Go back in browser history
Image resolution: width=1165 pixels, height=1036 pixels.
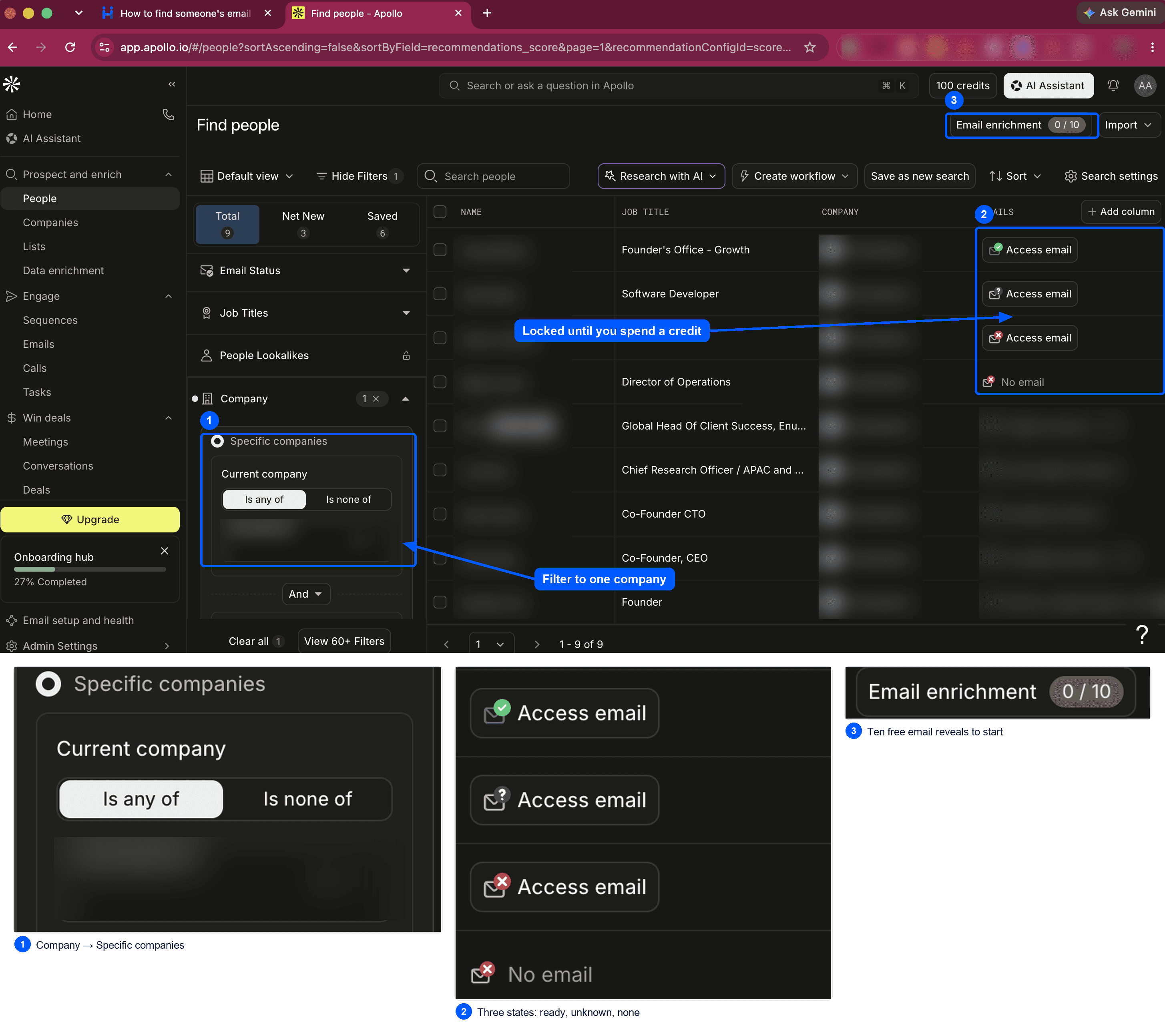[x=12, y=47]
